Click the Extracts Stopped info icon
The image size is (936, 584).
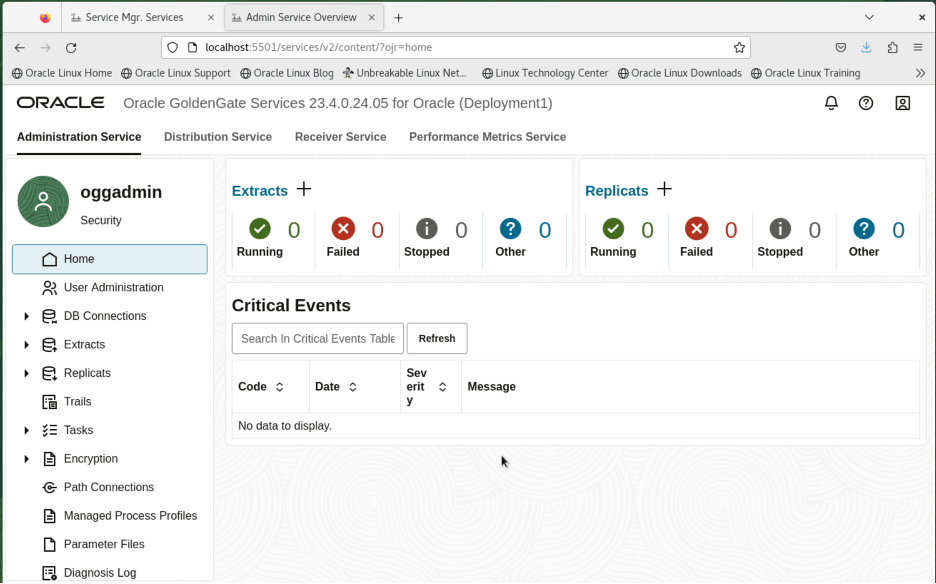coord(427,229)
